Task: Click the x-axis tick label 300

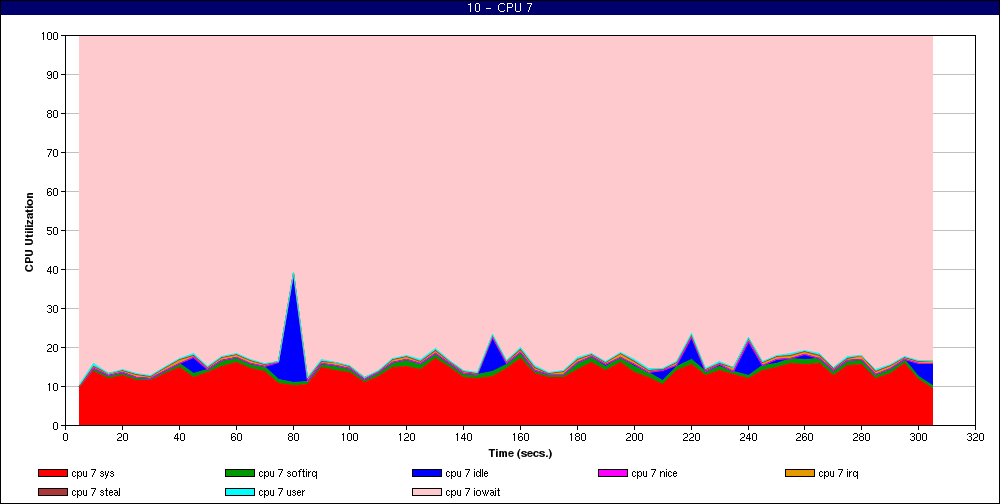Action: [919, 438]
